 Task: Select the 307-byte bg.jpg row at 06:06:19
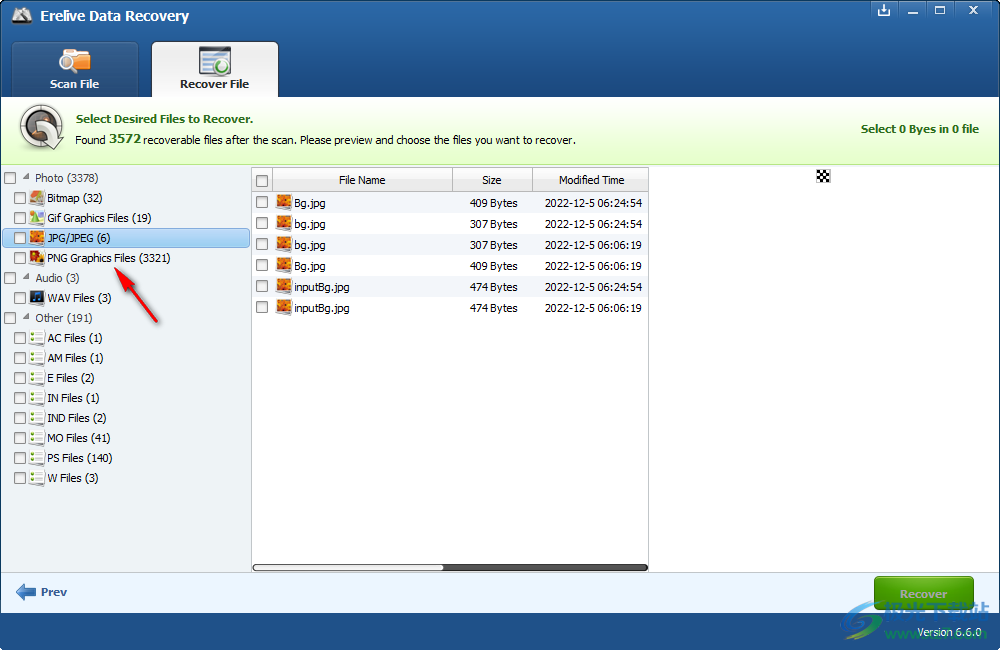450,244
